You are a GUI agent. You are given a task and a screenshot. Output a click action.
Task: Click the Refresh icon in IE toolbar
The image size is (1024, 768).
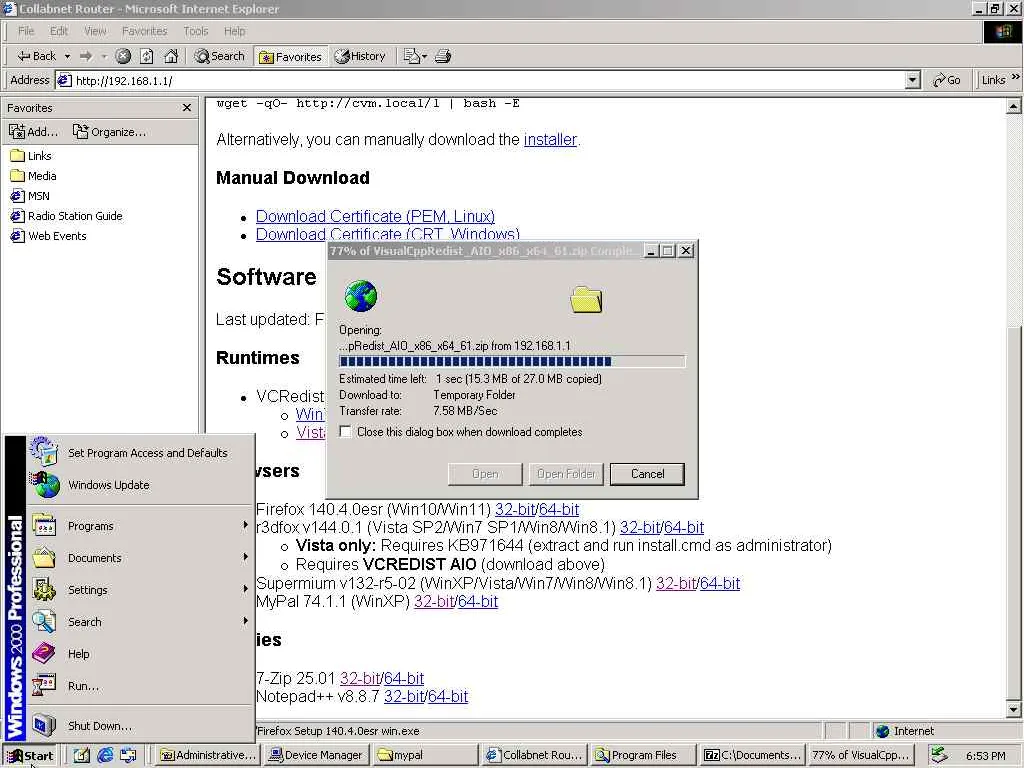147,56
